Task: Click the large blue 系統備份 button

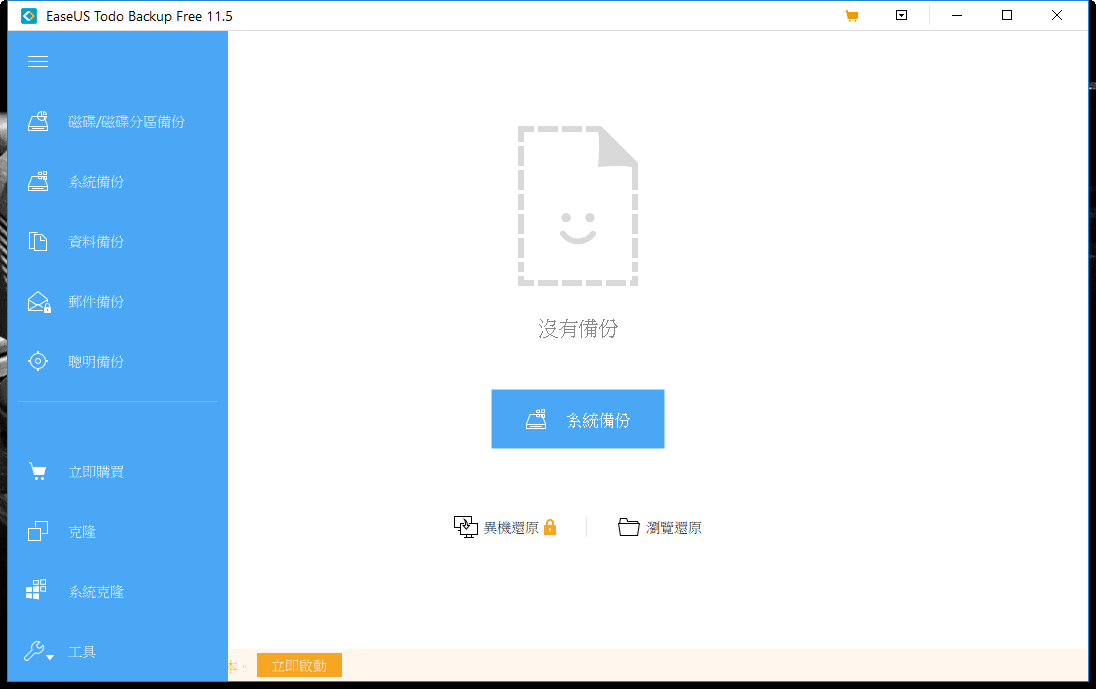Action: click(578, 419)
